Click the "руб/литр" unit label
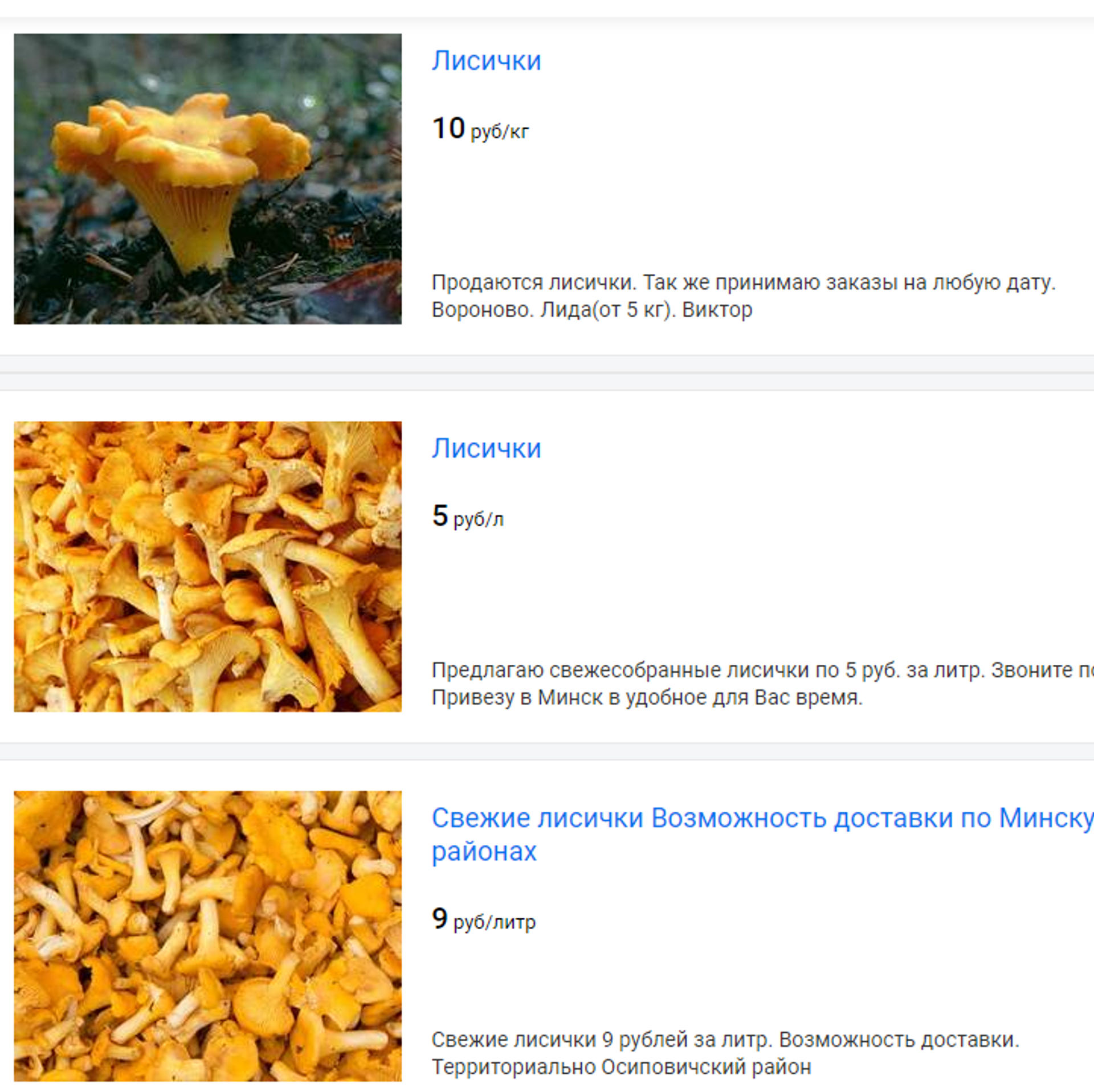The height and width of the screenshot is (1092, 1094). [x=495, y=922]
